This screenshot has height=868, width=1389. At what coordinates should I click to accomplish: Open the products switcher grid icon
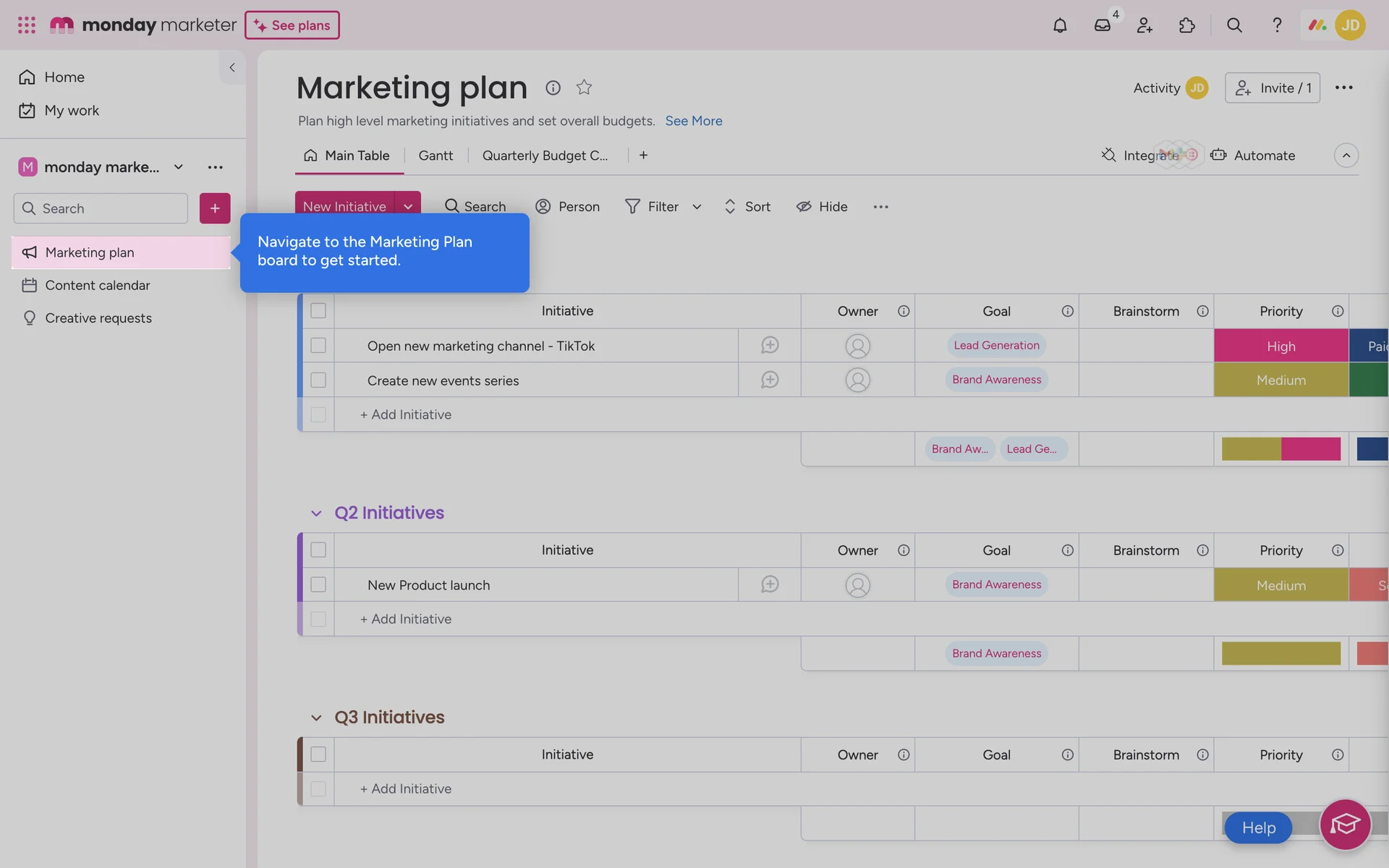click(27, 25)
